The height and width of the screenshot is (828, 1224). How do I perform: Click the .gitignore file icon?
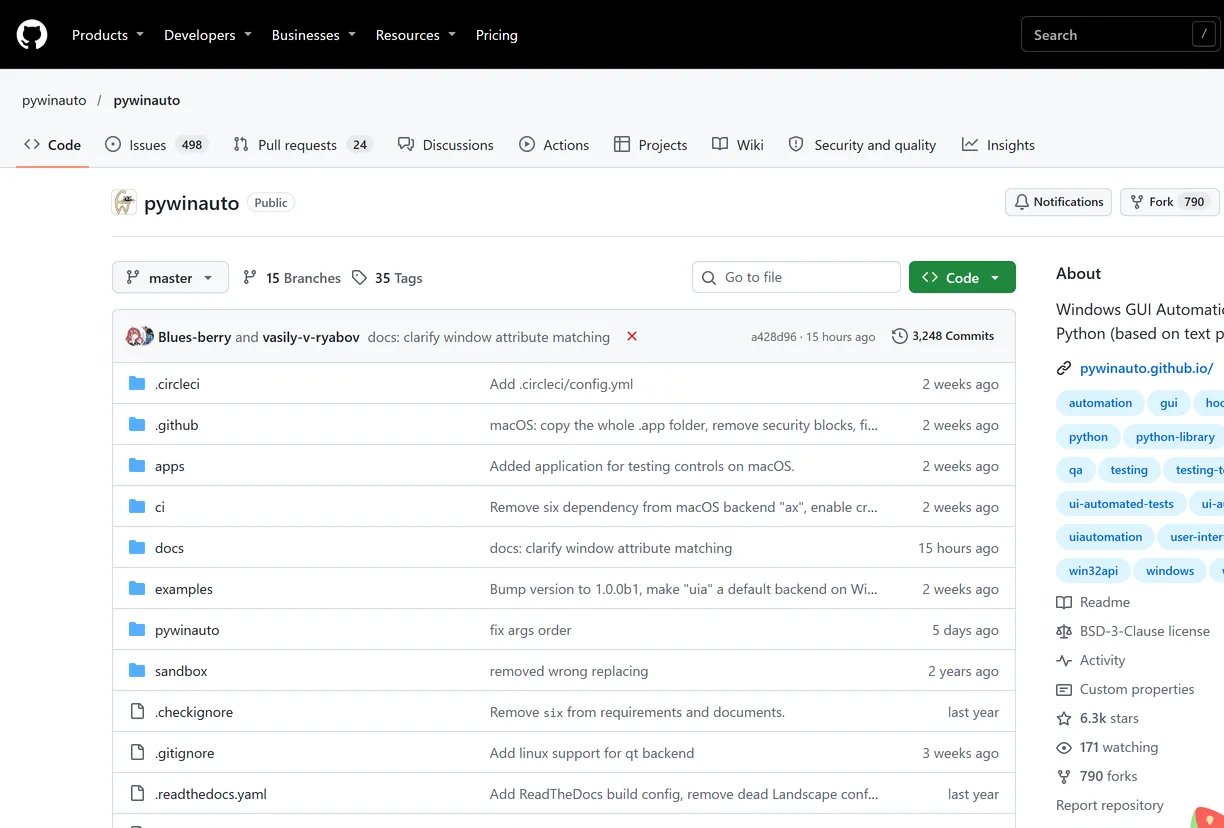click(137, 753)
